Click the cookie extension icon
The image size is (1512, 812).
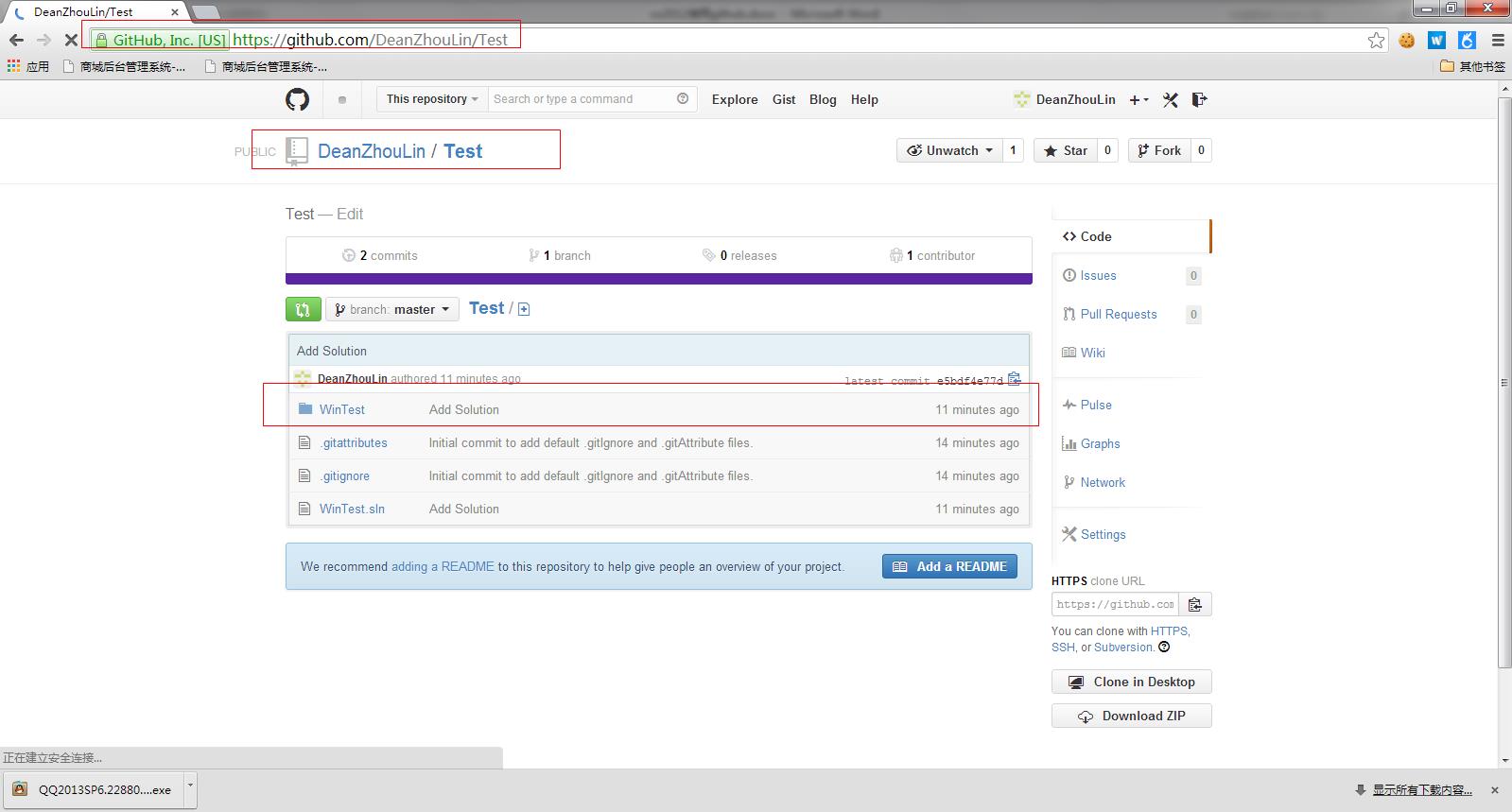click(x=1407, y=40)
